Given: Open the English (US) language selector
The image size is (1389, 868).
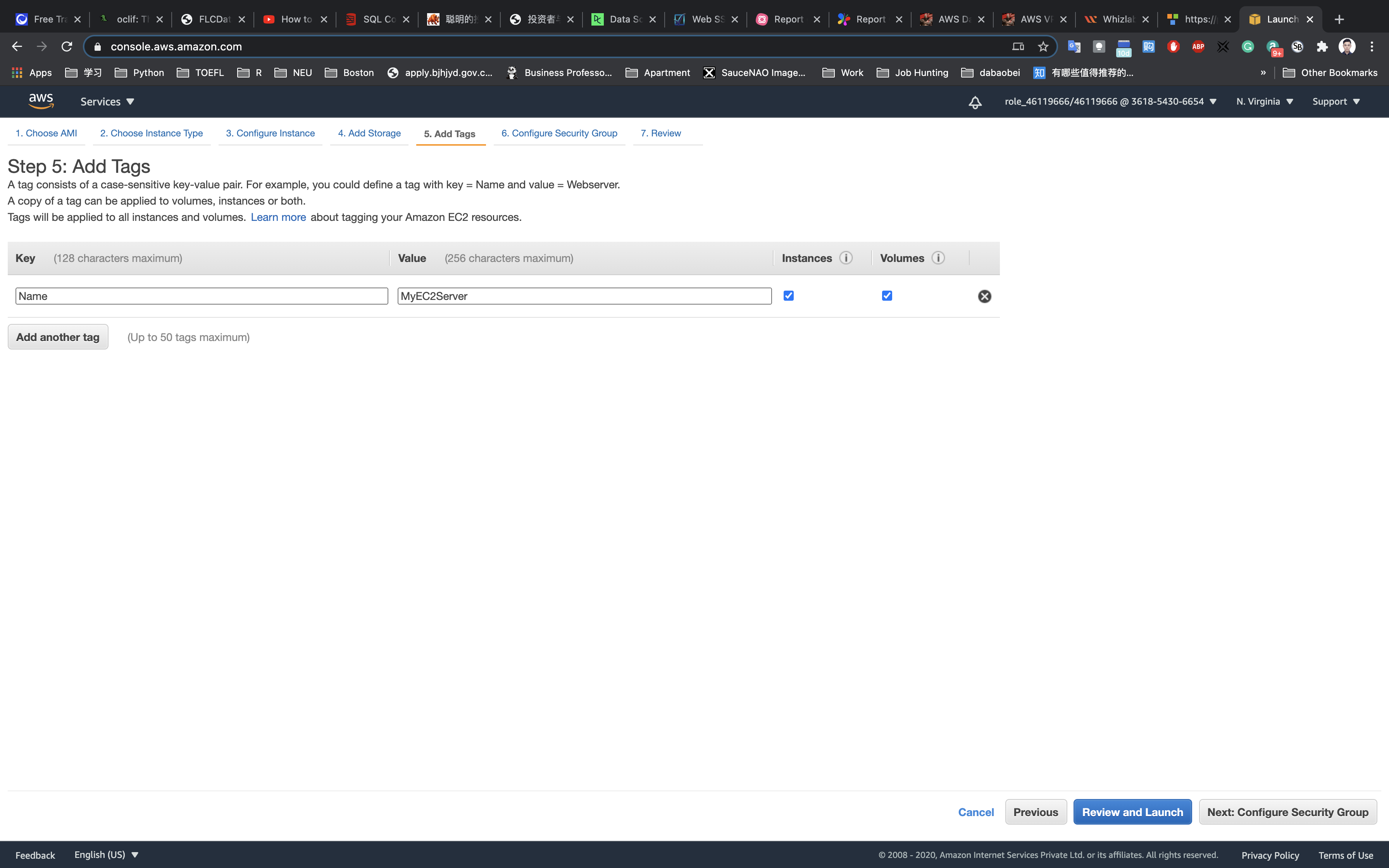Looking at the screenshot, I should [106, 854].
